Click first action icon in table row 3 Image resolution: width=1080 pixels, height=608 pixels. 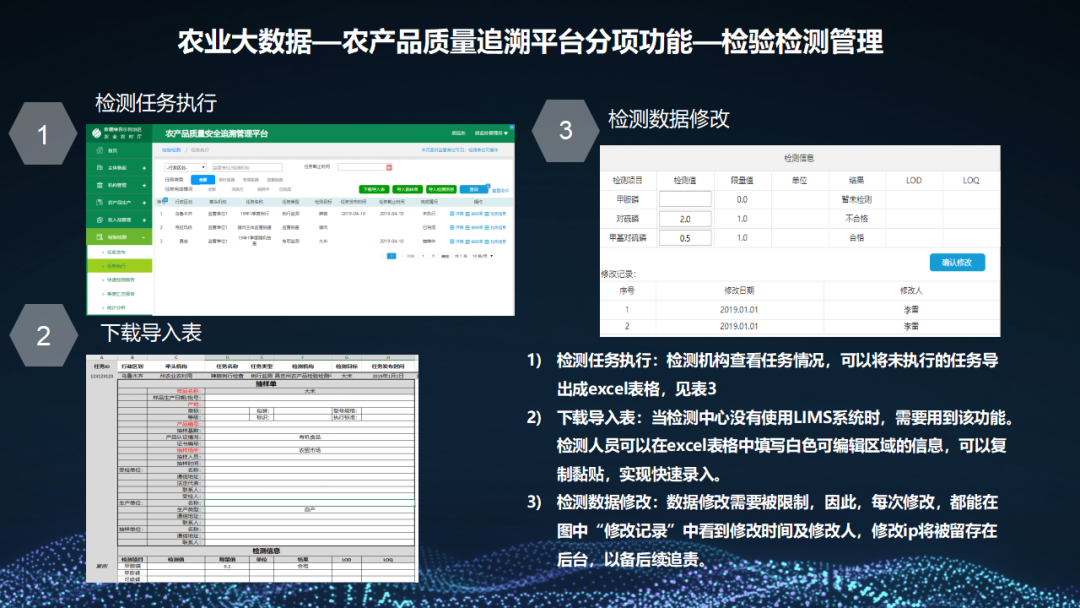(x=452, y=242)
